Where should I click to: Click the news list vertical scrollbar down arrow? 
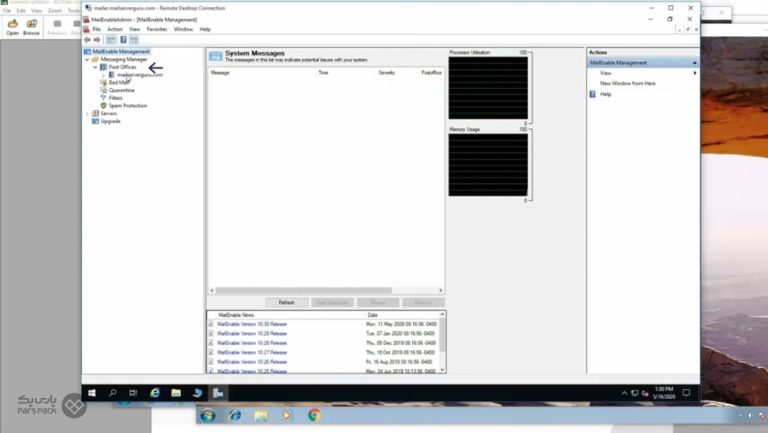pos(442,370)
